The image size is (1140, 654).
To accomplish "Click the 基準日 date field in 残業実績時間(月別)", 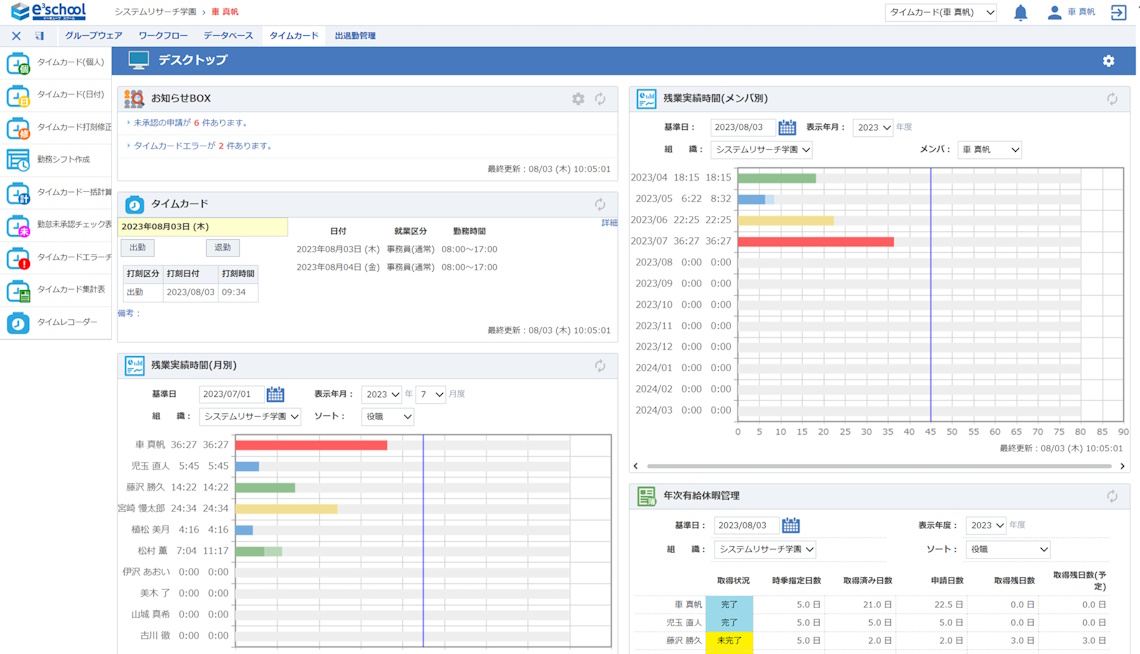I will coord(231,395).
